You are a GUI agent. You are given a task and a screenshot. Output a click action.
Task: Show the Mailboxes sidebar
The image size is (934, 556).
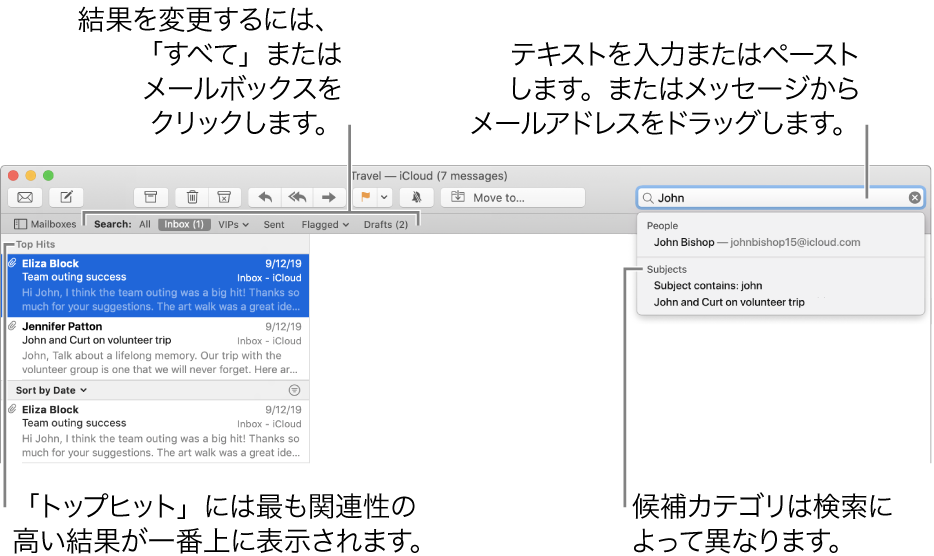click(45, 224)
